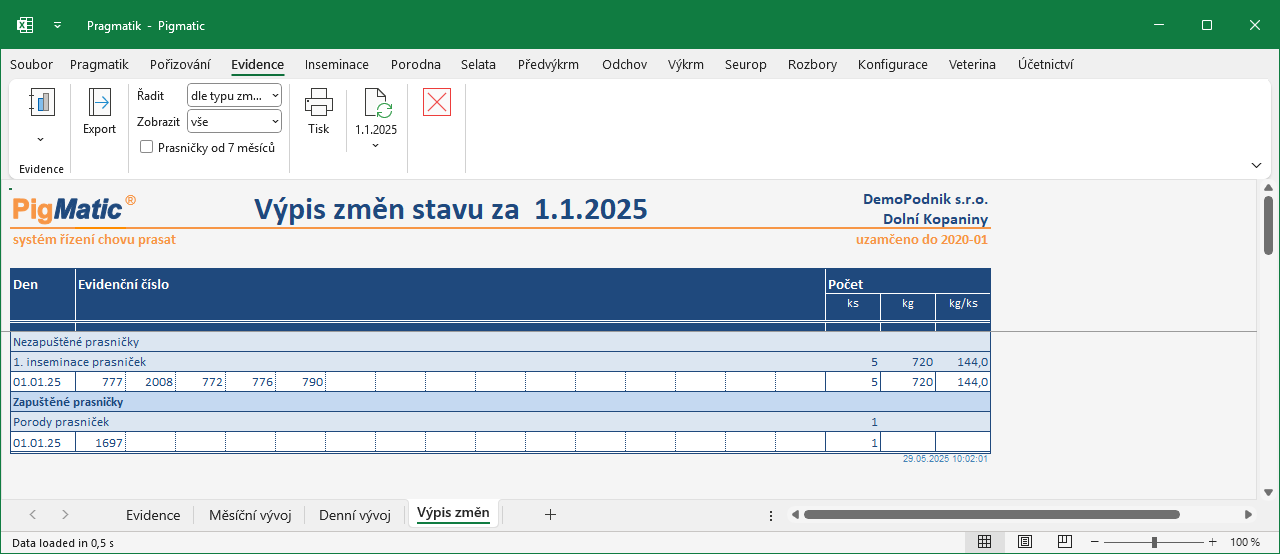
Task: Switch to the Denní vývoj sheet
Action: coord(355,515)
